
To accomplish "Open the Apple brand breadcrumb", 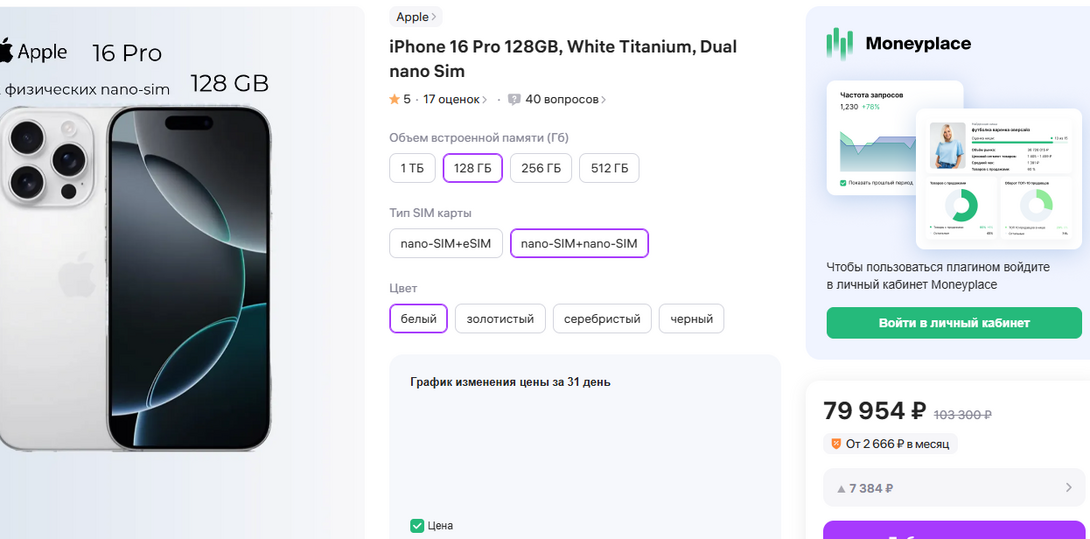I will [416, 17].
